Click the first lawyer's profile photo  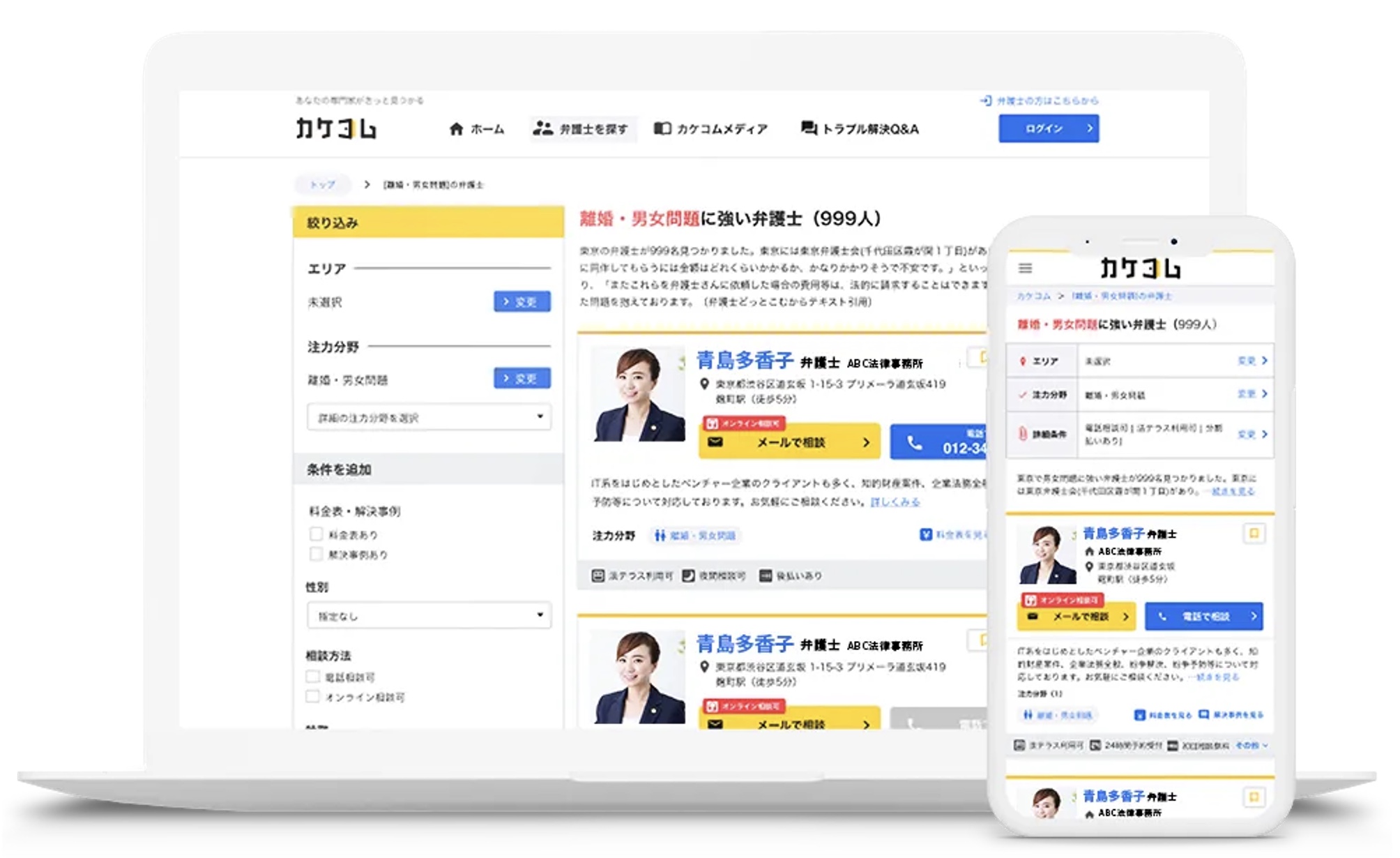click(x=637, y=395)
